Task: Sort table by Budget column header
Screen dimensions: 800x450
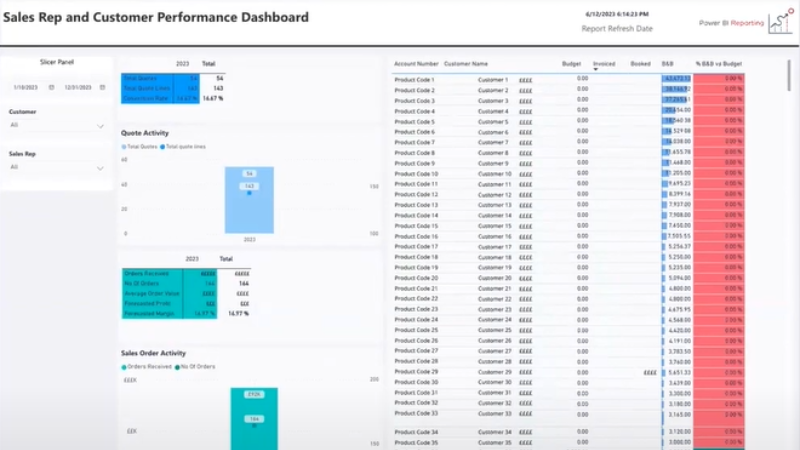Action: point(571,64)
